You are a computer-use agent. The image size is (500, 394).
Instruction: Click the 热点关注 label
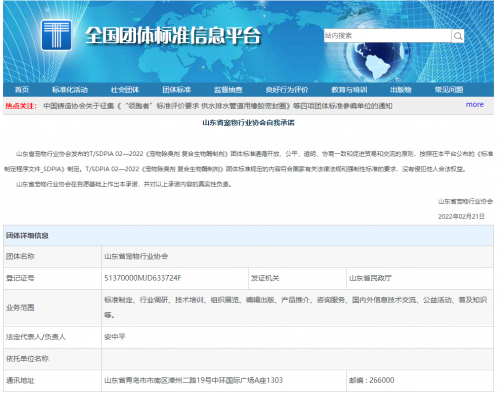[x=21, y=106]
